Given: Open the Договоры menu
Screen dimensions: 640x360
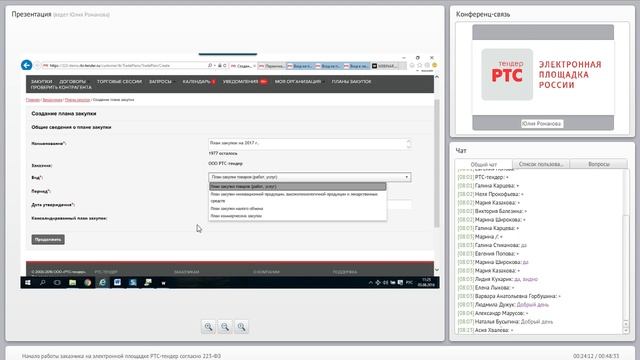Looking at the screenshot, I should 73,82.
